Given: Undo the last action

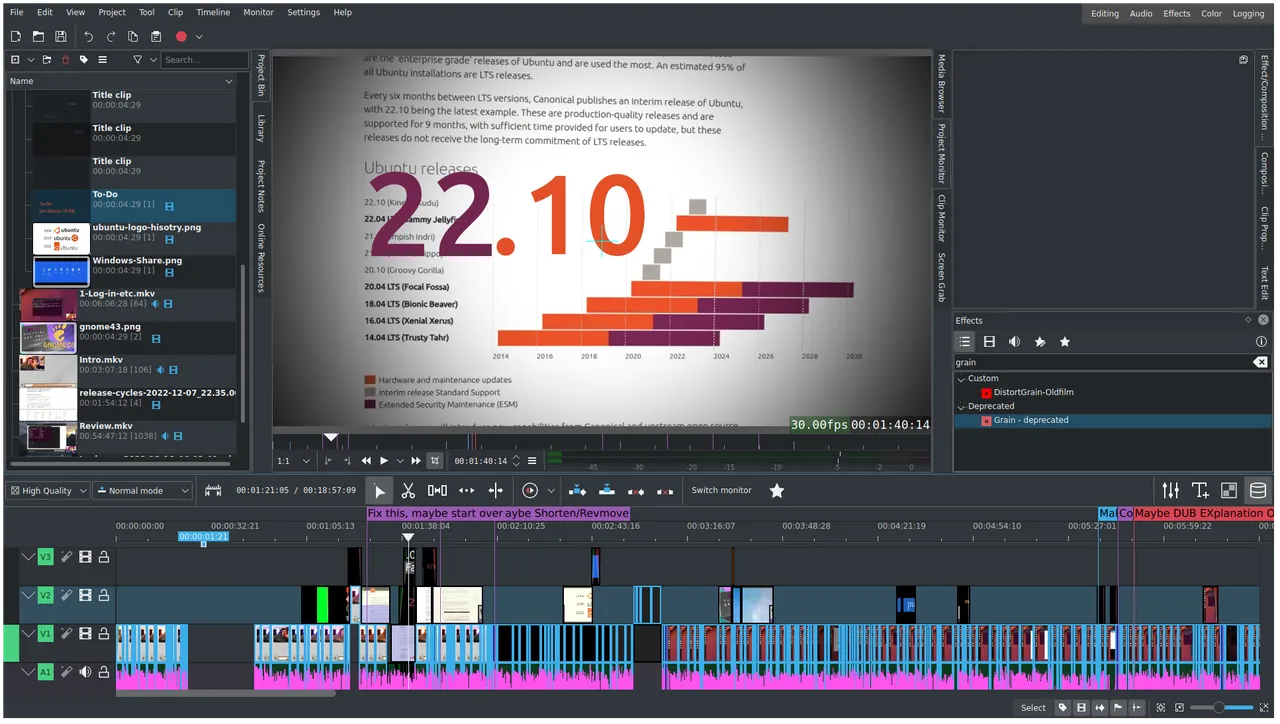Looking at the screenshot, I should [x=88, y=37].
